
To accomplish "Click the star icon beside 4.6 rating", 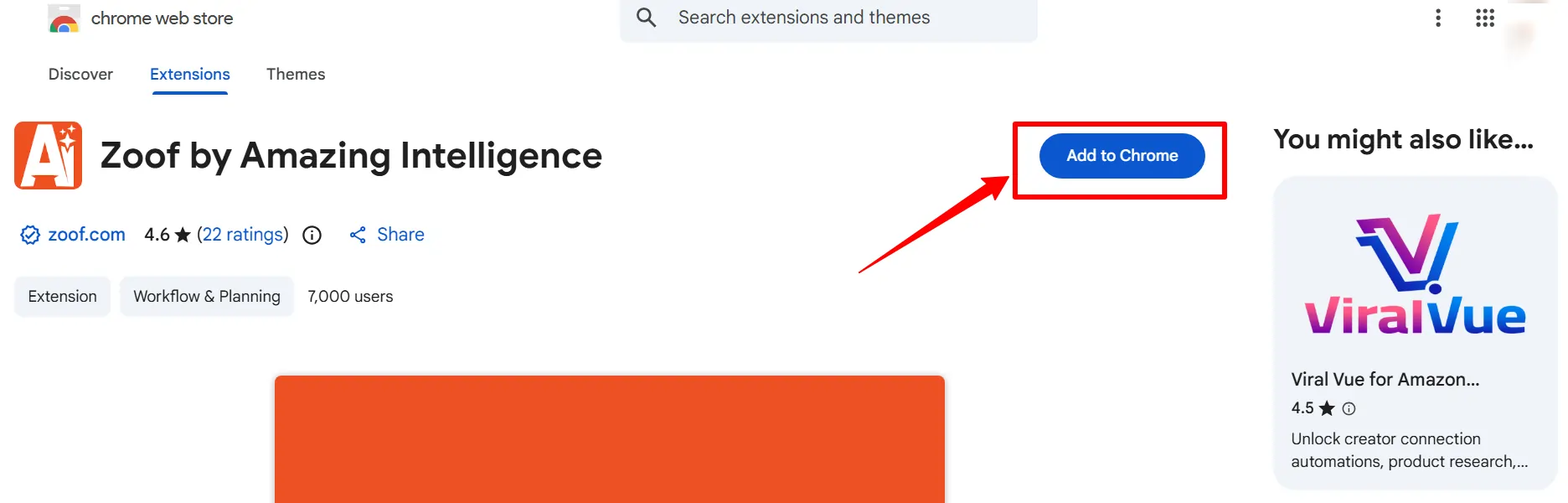I will coord(182,234).
